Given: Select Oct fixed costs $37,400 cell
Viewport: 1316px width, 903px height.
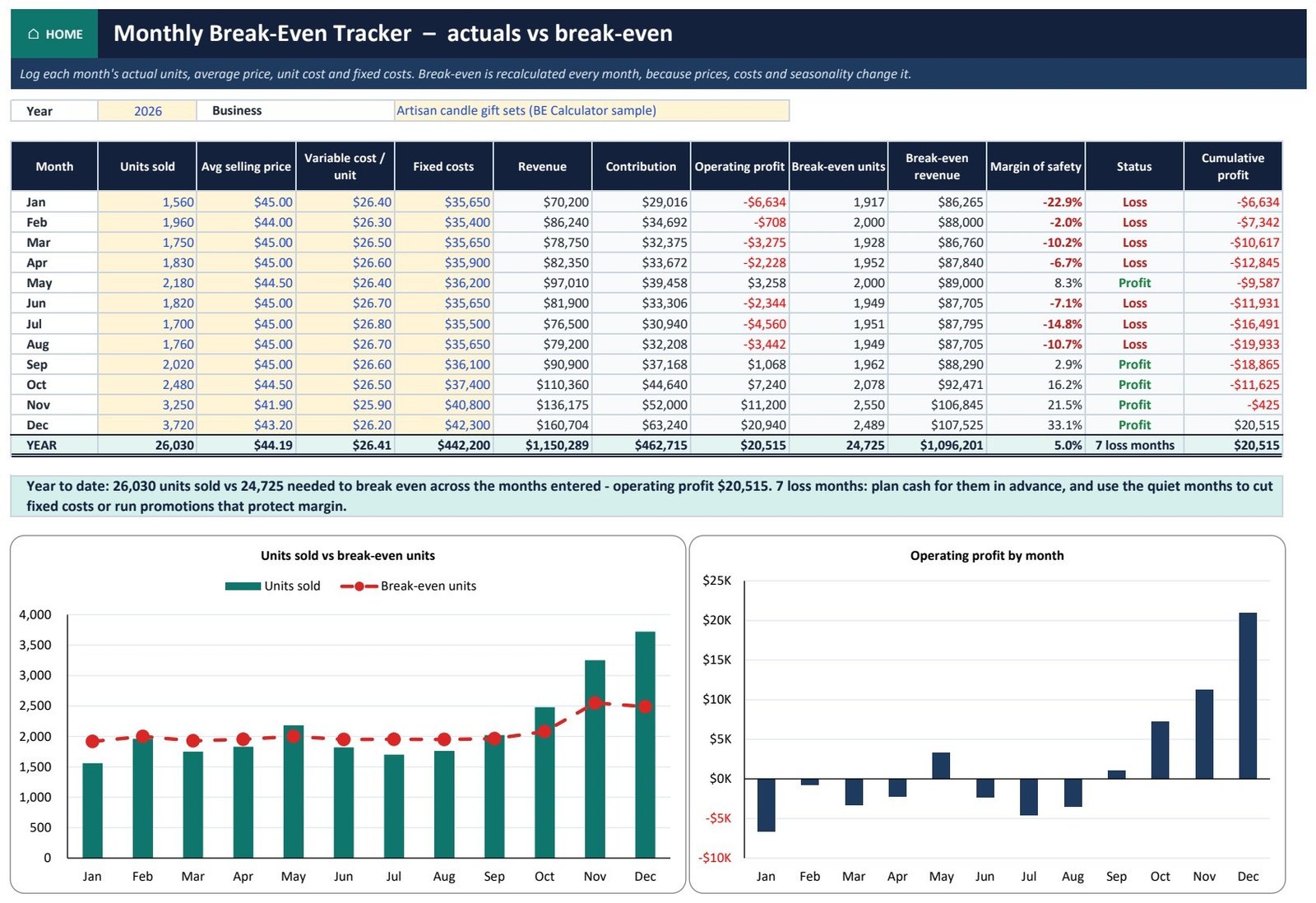Looking at the screenshot, I should [443, 385].
